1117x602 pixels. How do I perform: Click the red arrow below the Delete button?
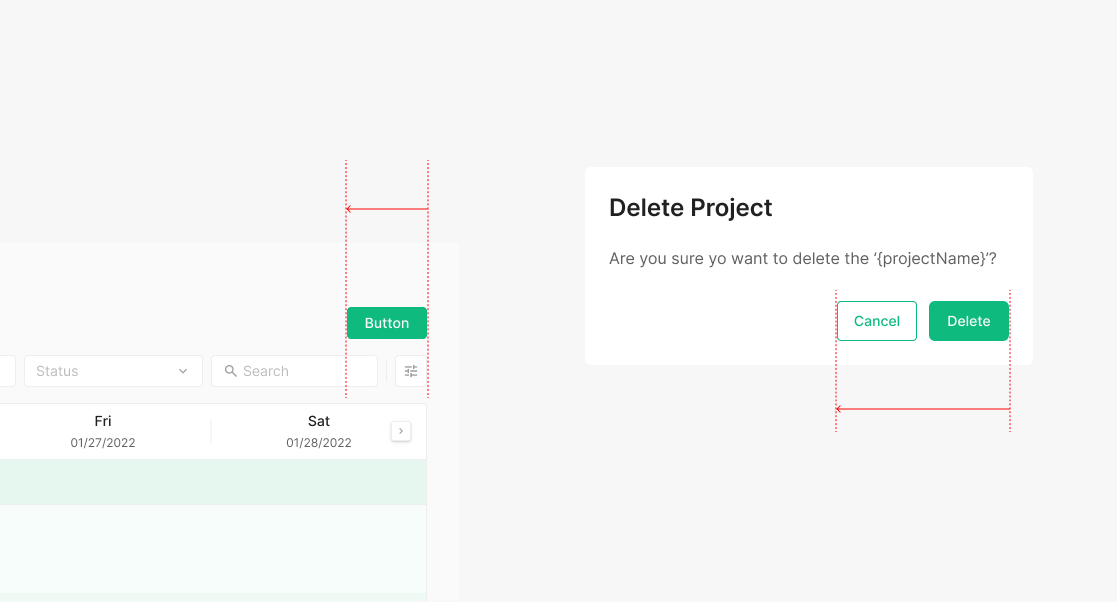(922, 409)
